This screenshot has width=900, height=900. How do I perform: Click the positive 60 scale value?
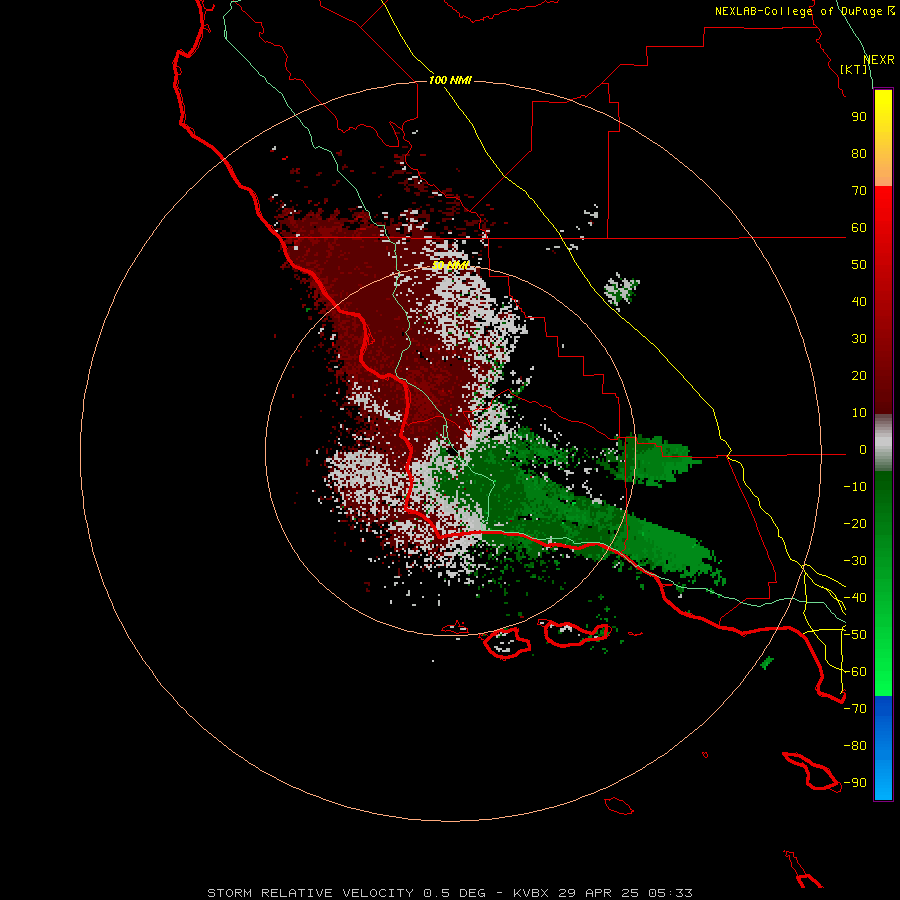[x=859, y=228]
